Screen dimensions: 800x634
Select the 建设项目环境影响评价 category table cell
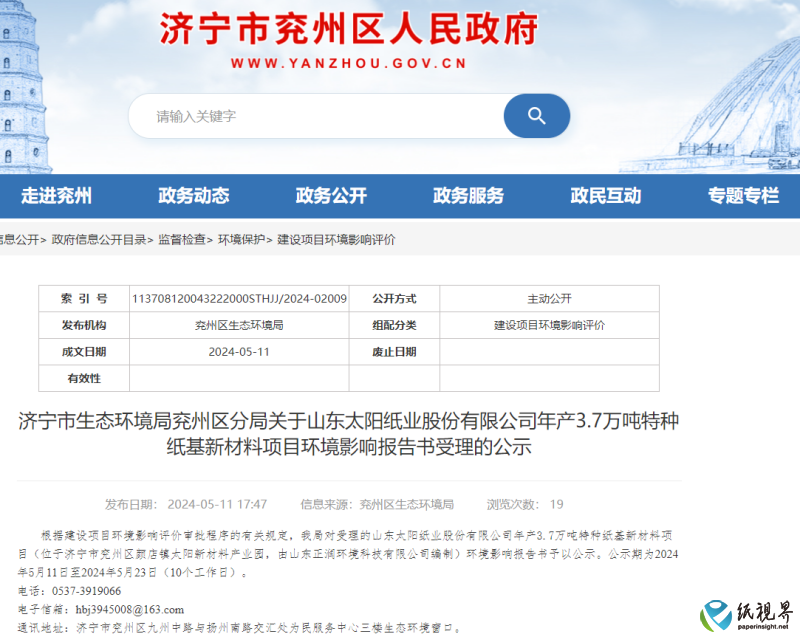[x=549, y=325]
